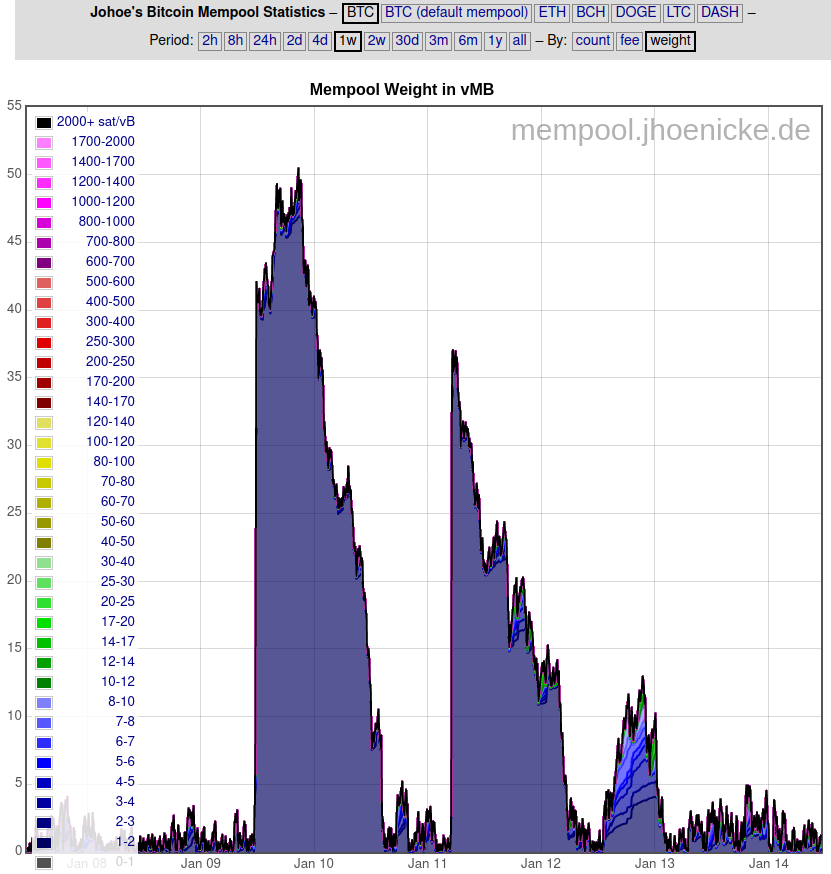Select the DOGE chain button

point(635,13)
